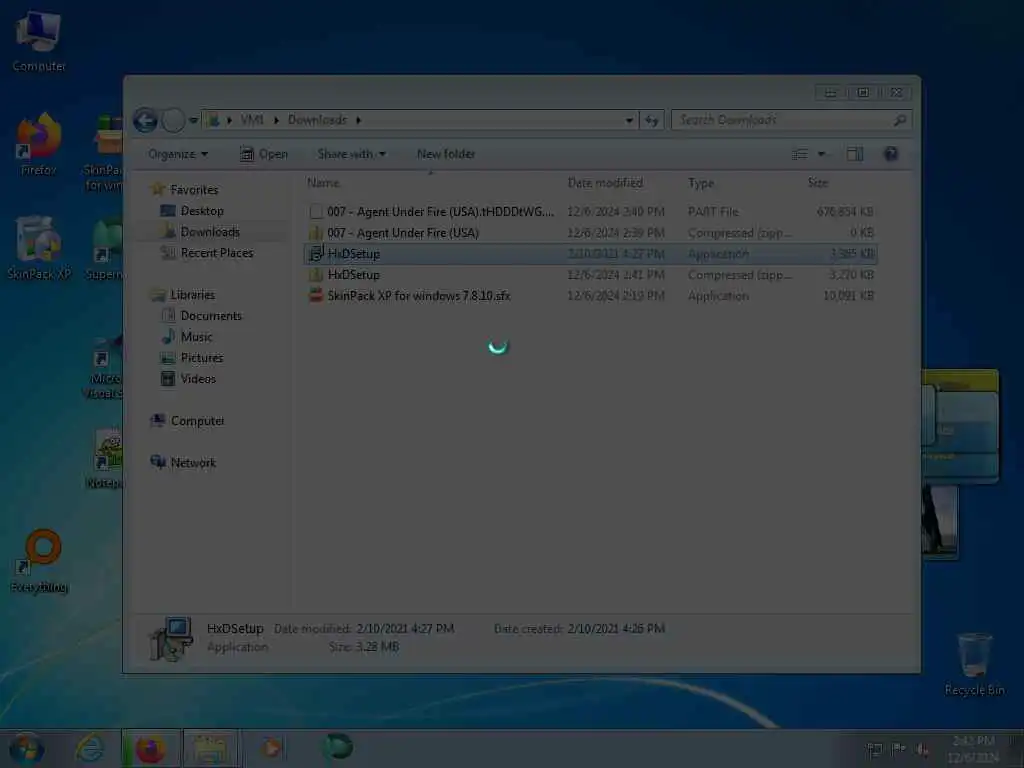
Task: Select the HxDSetup Application file
Action: tap(590, 253)
